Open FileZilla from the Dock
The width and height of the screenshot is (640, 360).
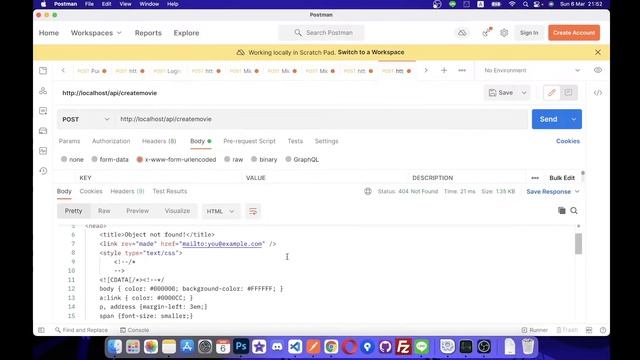click(403, 347)
